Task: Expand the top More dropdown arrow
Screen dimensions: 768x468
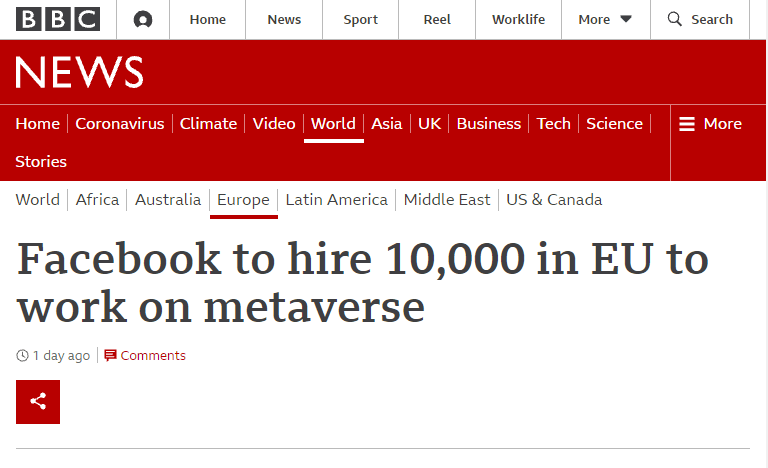Action: pyautogui.click(x=626, y=19)
